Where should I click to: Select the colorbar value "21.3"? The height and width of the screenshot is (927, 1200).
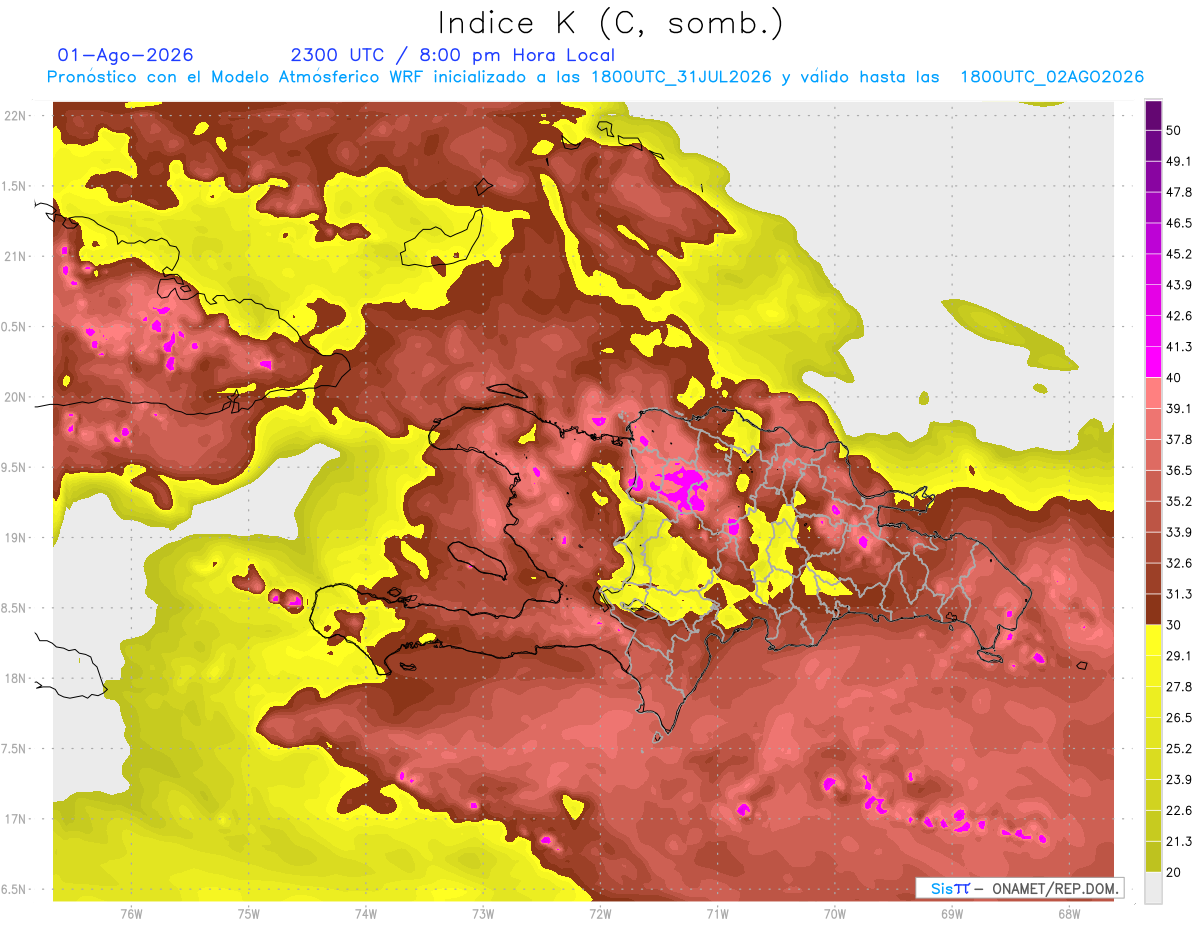coord(1179,842)
